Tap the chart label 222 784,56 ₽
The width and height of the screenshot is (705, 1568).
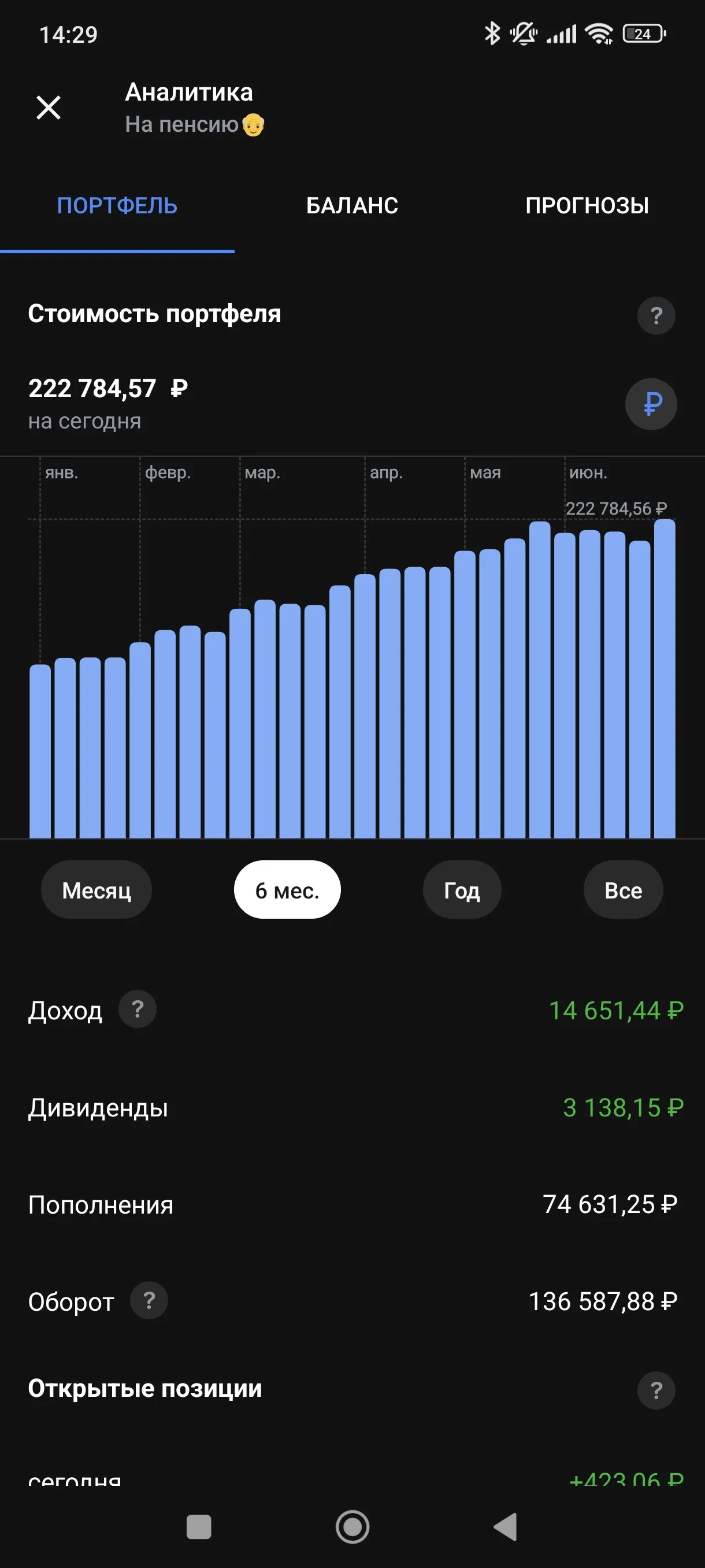616,508
